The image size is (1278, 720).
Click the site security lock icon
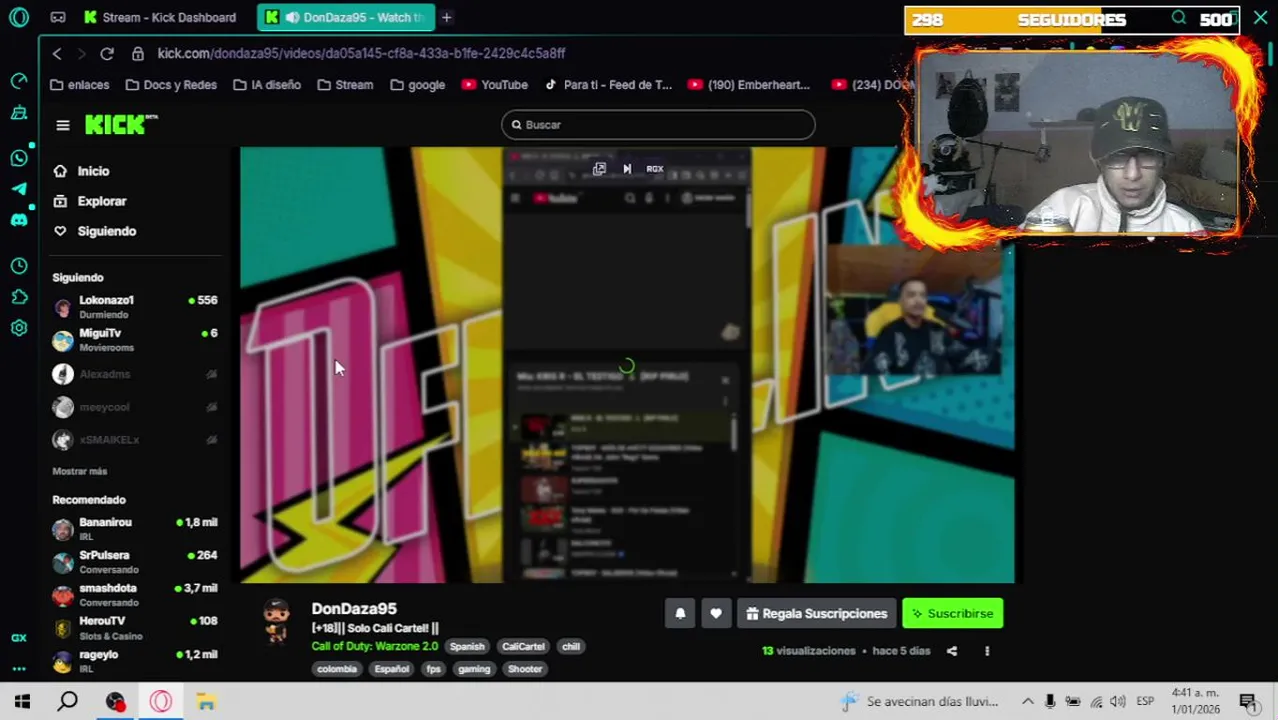pyautogui.click(x=138, y=53)
